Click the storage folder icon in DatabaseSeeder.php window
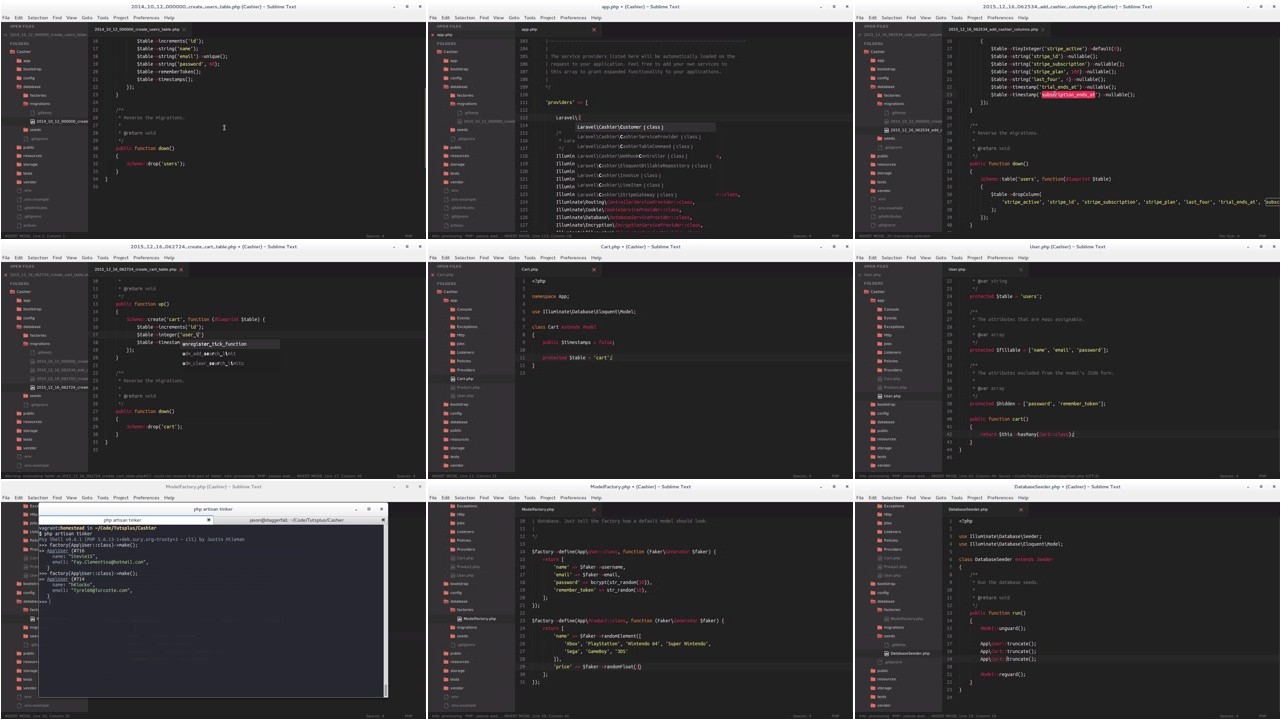This screenshot has height=720, width=1281. click(x=873, y=688)
